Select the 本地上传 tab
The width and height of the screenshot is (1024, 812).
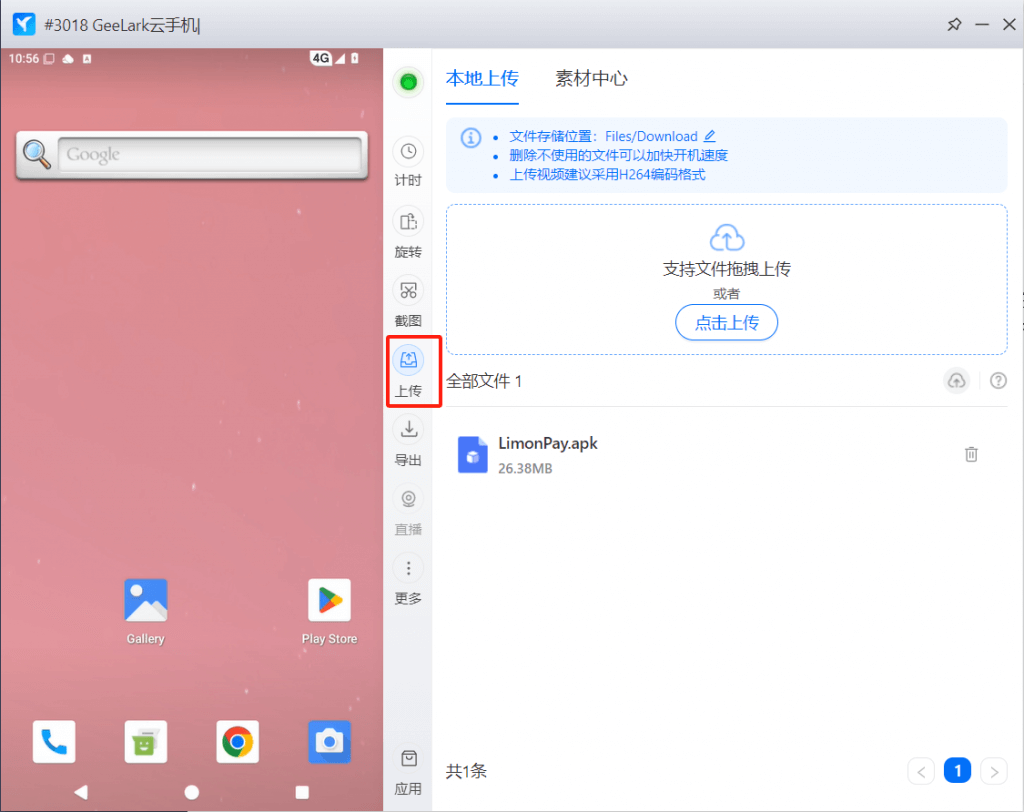(x=482, y=79)
